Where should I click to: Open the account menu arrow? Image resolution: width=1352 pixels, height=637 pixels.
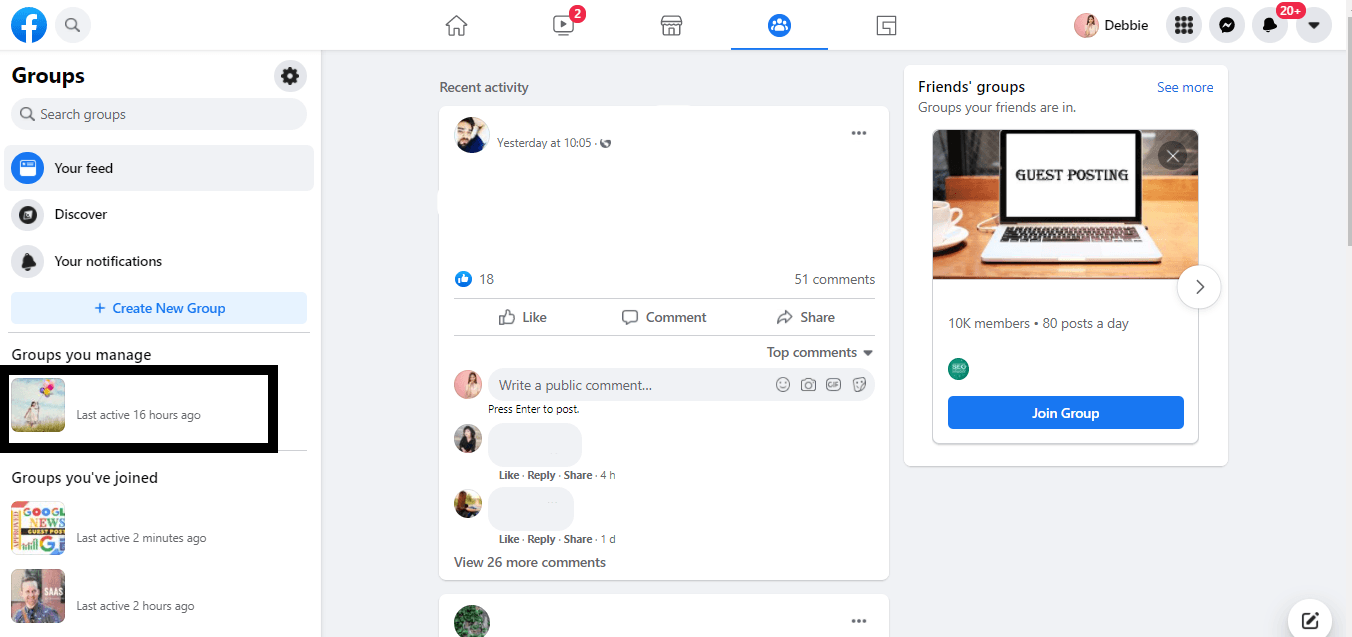(x=1313, y=24)
